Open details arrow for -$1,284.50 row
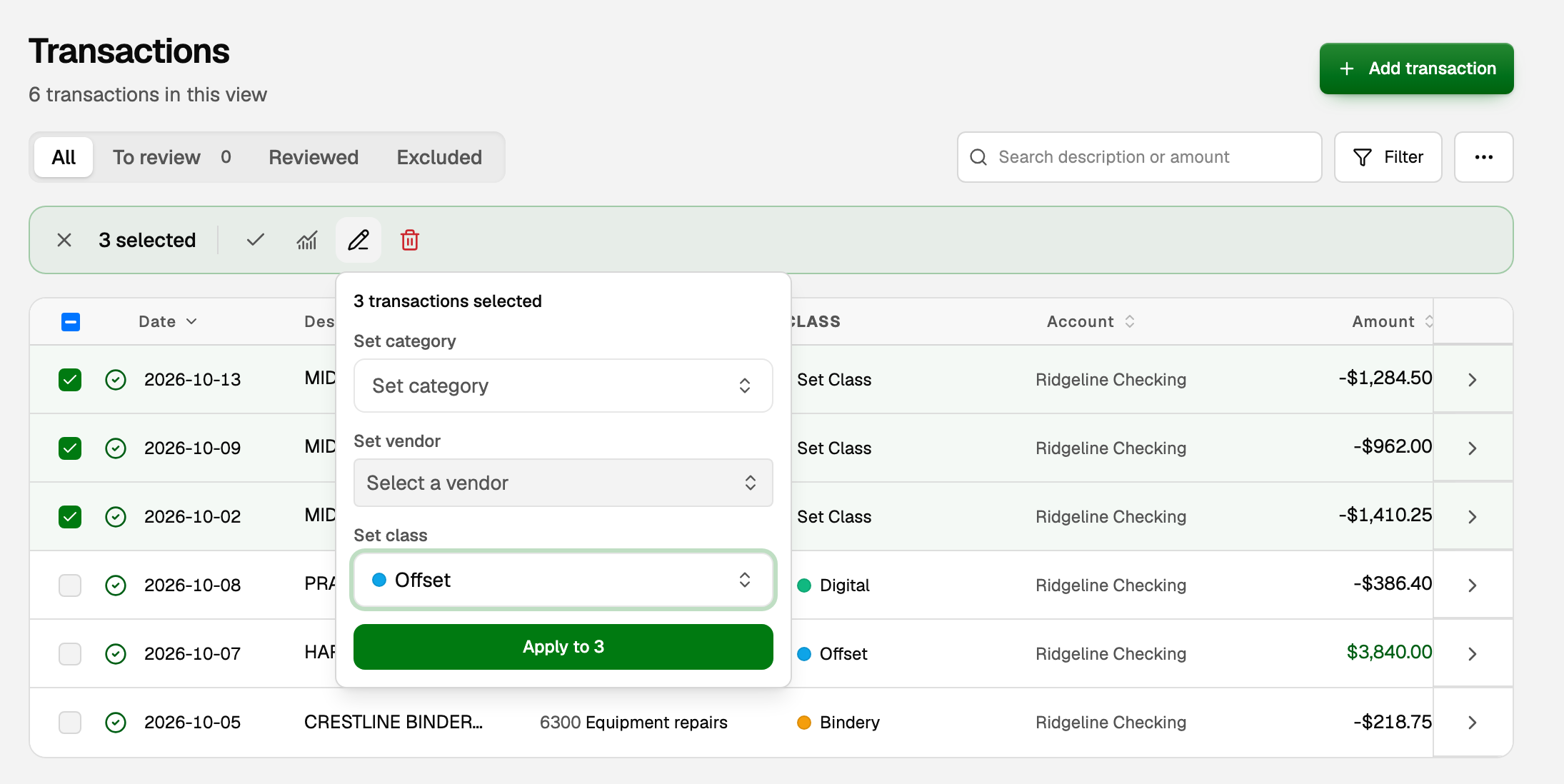 [x=1473, y=380]
